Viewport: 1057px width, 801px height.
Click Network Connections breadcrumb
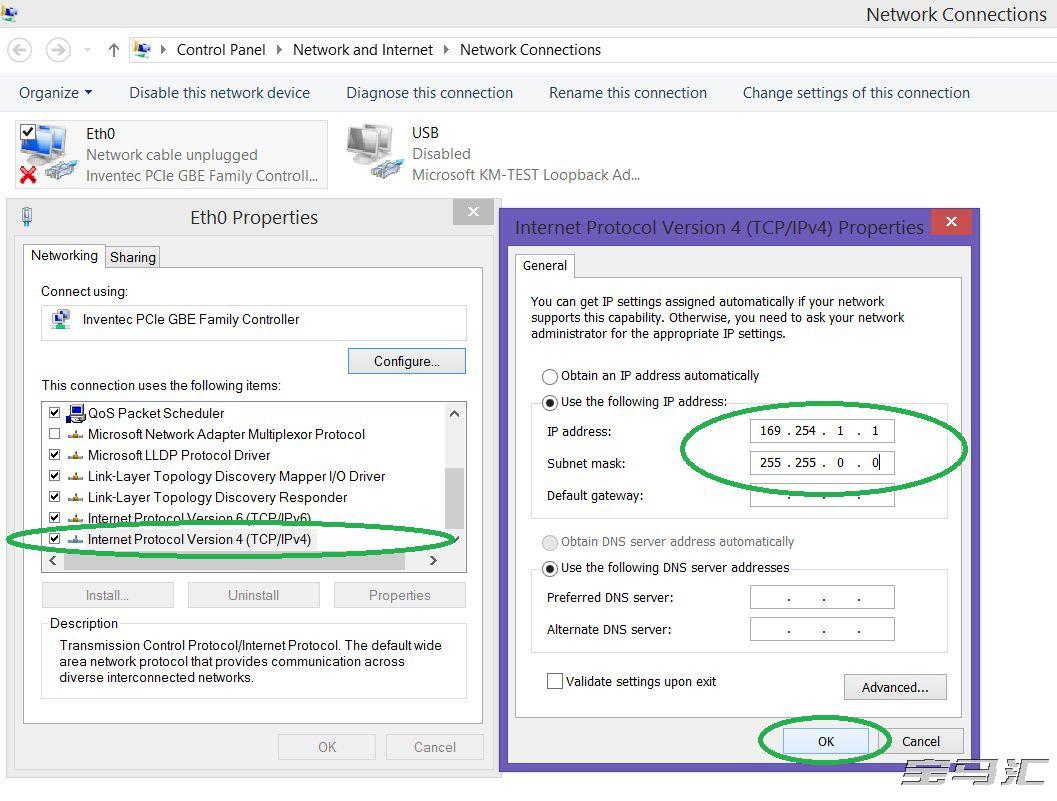pos(531,50)
